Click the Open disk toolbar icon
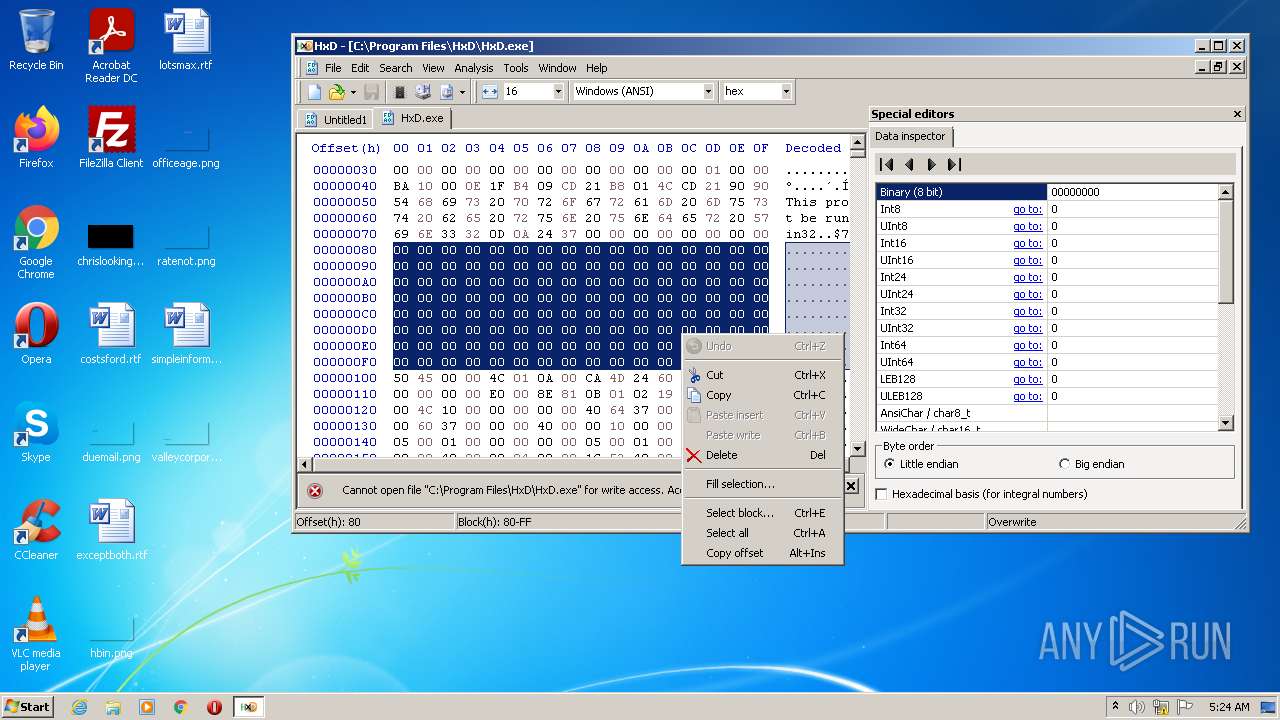This screenshot has width=1280, height=720. click(422, 91)
